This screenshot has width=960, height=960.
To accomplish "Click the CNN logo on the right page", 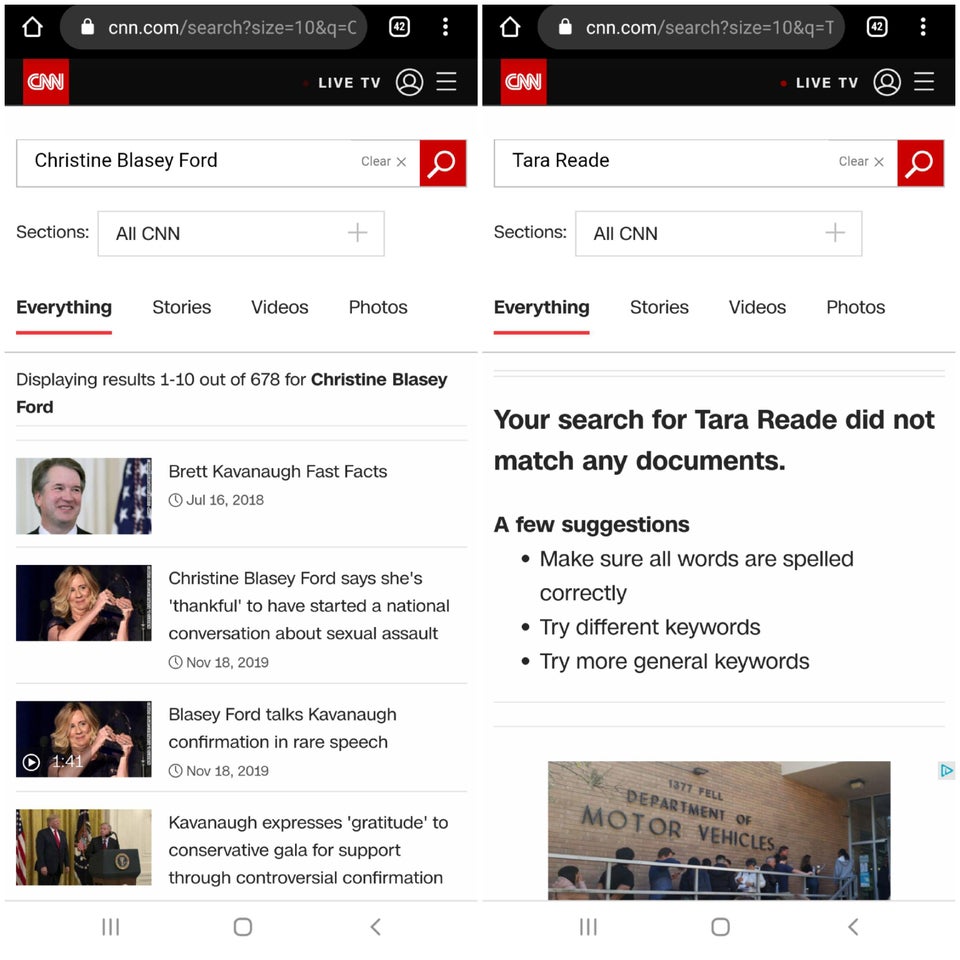I will click(523, 82).
